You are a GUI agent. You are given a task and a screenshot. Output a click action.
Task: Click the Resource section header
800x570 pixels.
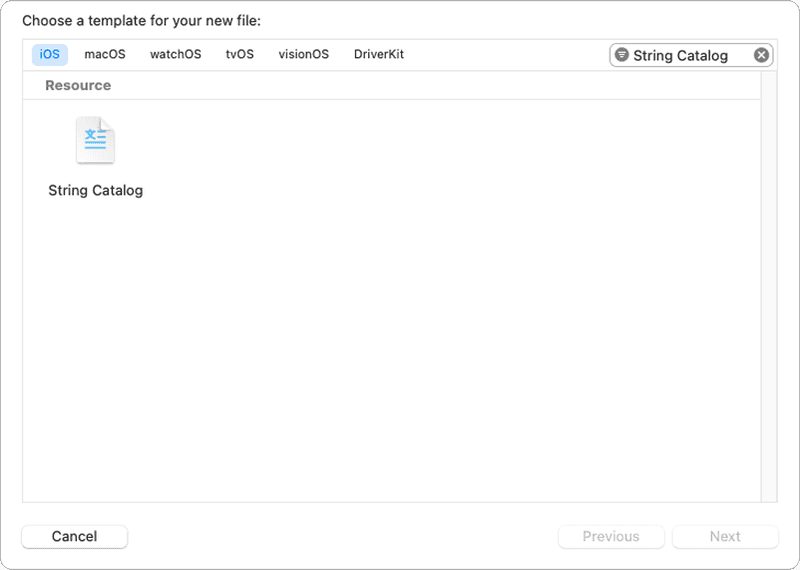[x=78, y=85]
